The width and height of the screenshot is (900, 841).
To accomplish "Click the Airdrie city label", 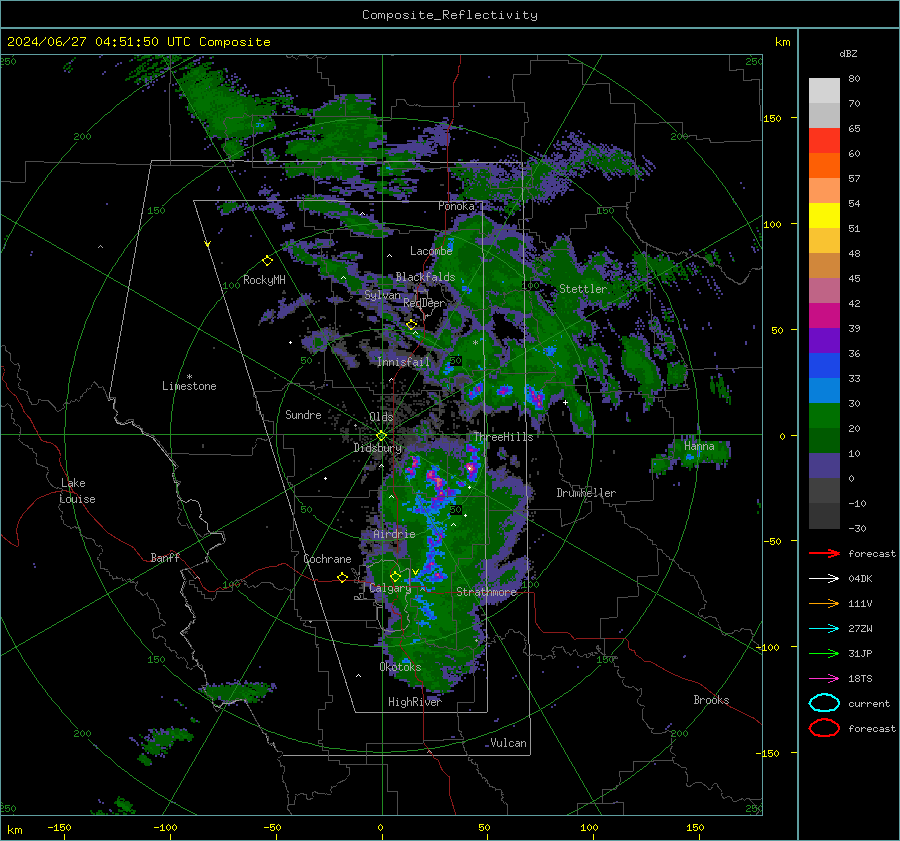I will (394, 534).
